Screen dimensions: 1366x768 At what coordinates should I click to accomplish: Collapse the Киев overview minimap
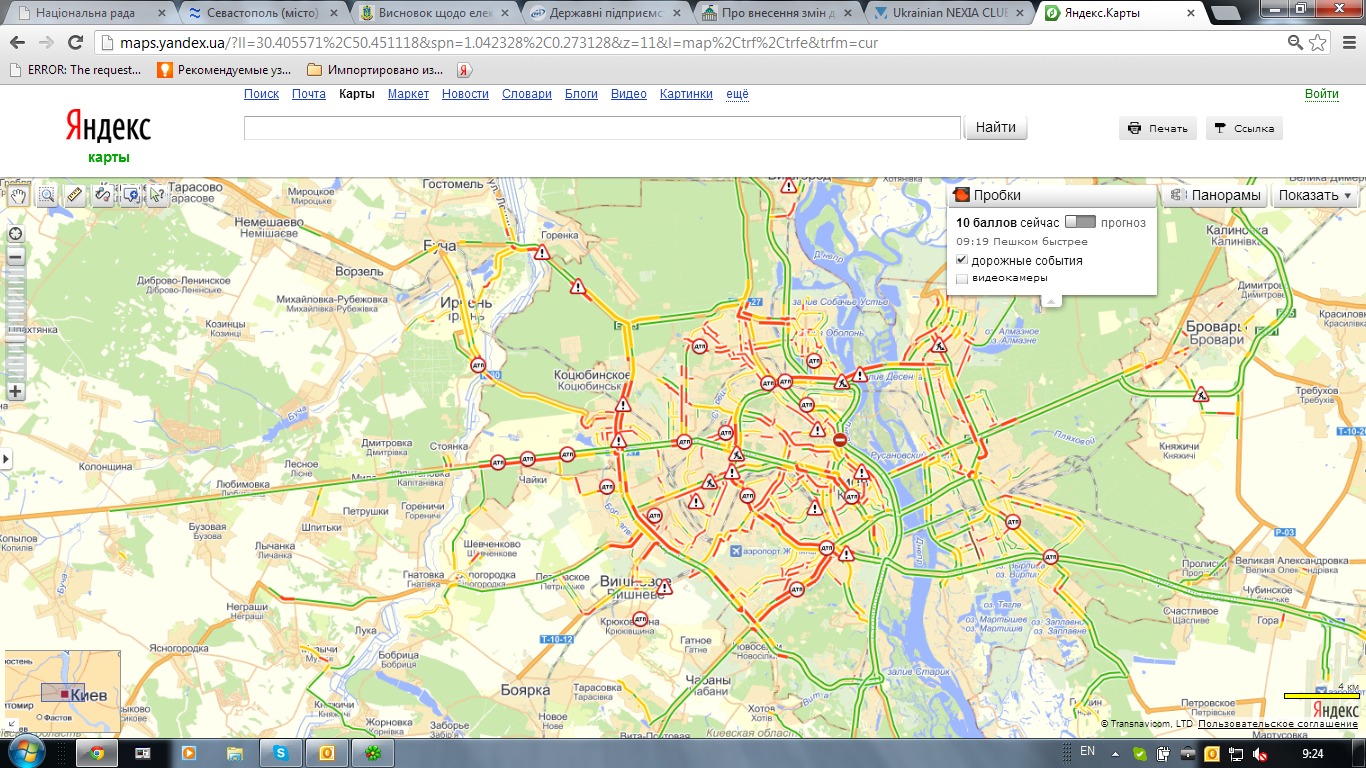click(x=12, y=723)
